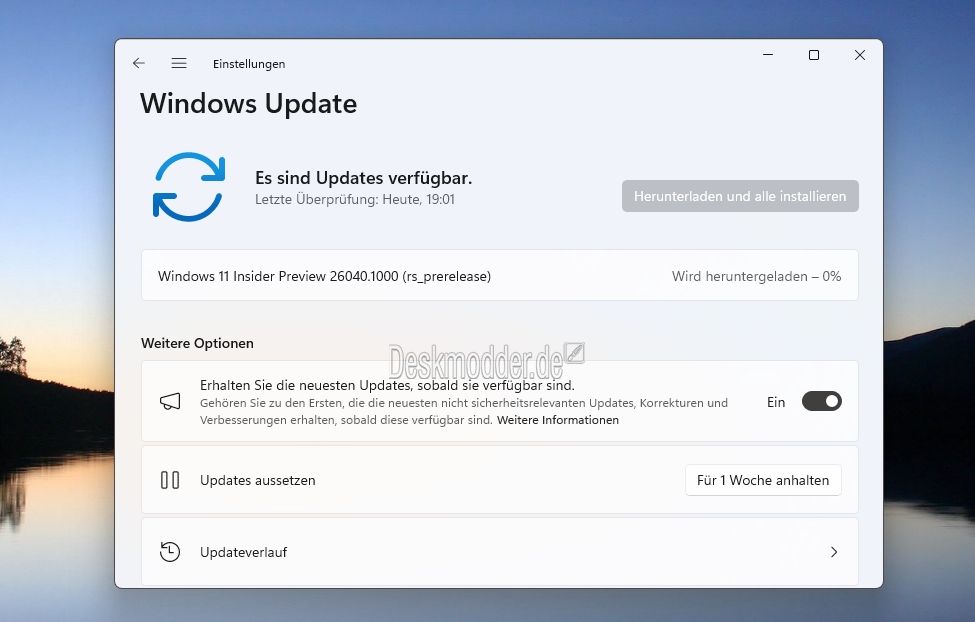Image resolution: width=975 pixels, height=622 pixels.
Task: Click the Weitere Optionen section heading
Action: (197, 343)
